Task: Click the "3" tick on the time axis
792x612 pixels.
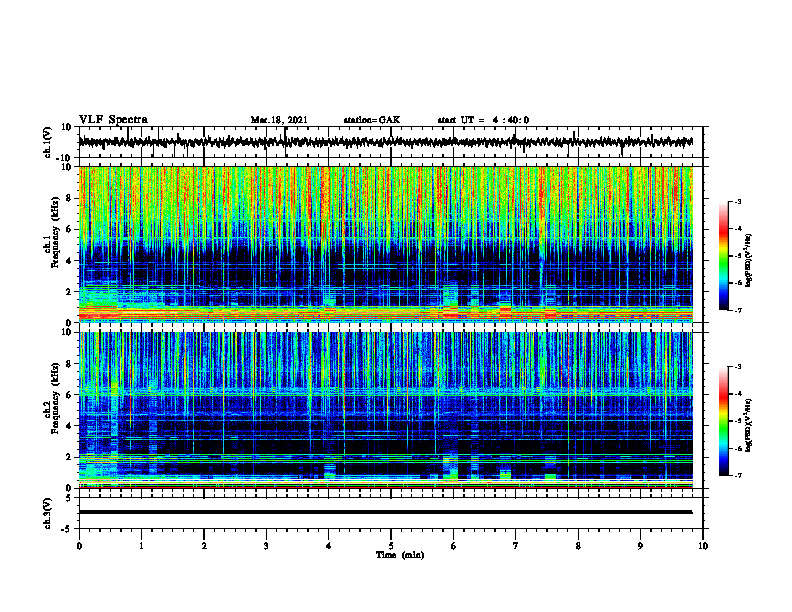Action: click(266, 546)
